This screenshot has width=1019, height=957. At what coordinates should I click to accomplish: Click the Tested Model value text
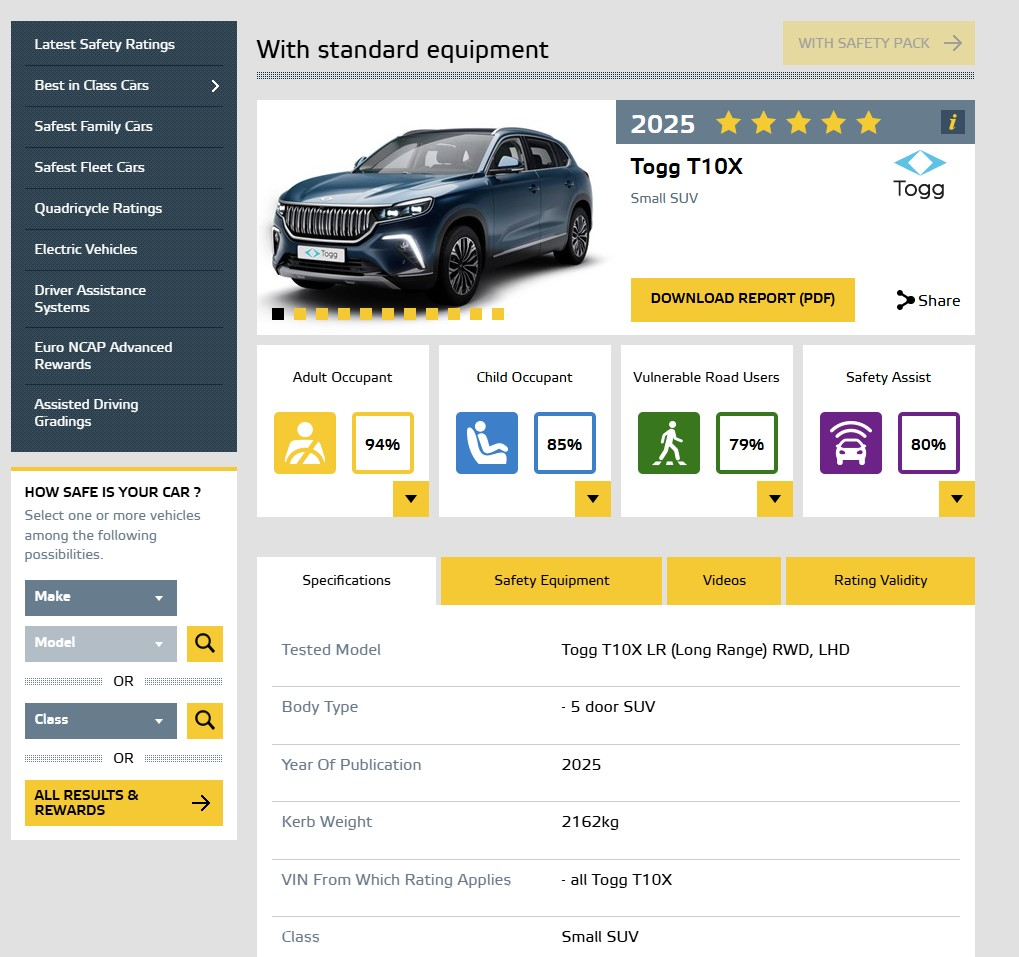pyautogui.click(x=705, y=650)
